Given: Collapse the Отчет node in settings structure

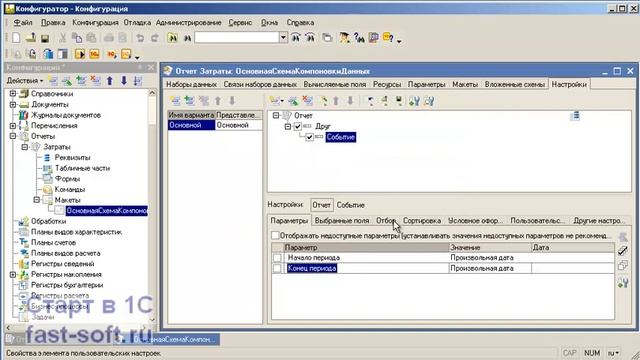Looking at the screenshot, I should tap(276, 116).
